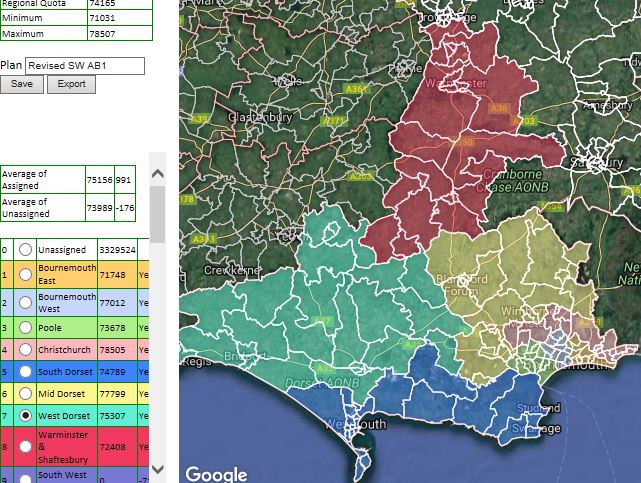Screen dimensions: 641x483
Task: Edit the Plan name input field
Action: pos(85,66)
